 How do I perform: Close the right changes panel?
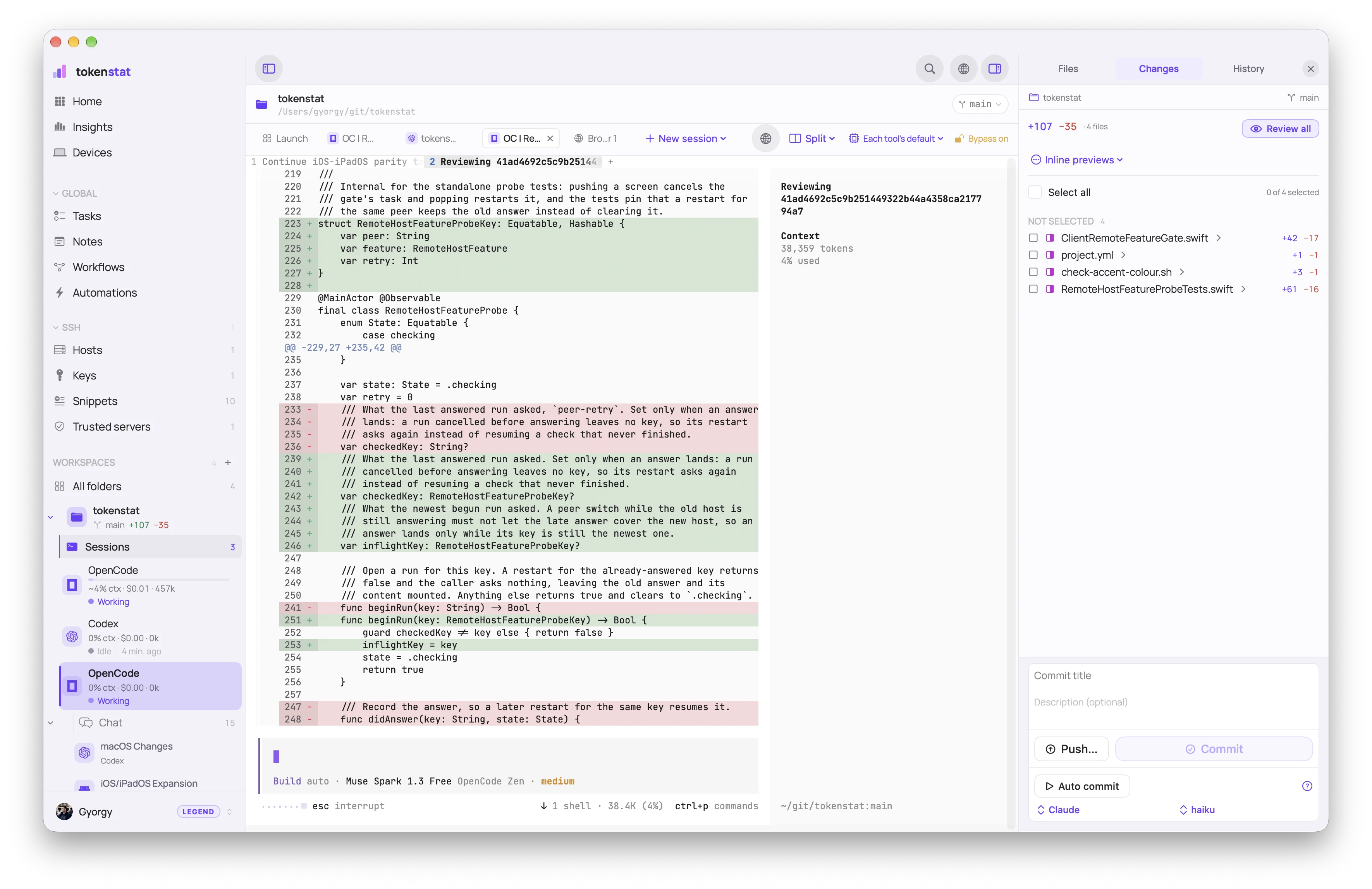pyautogui.click(x=1310, y=69)
